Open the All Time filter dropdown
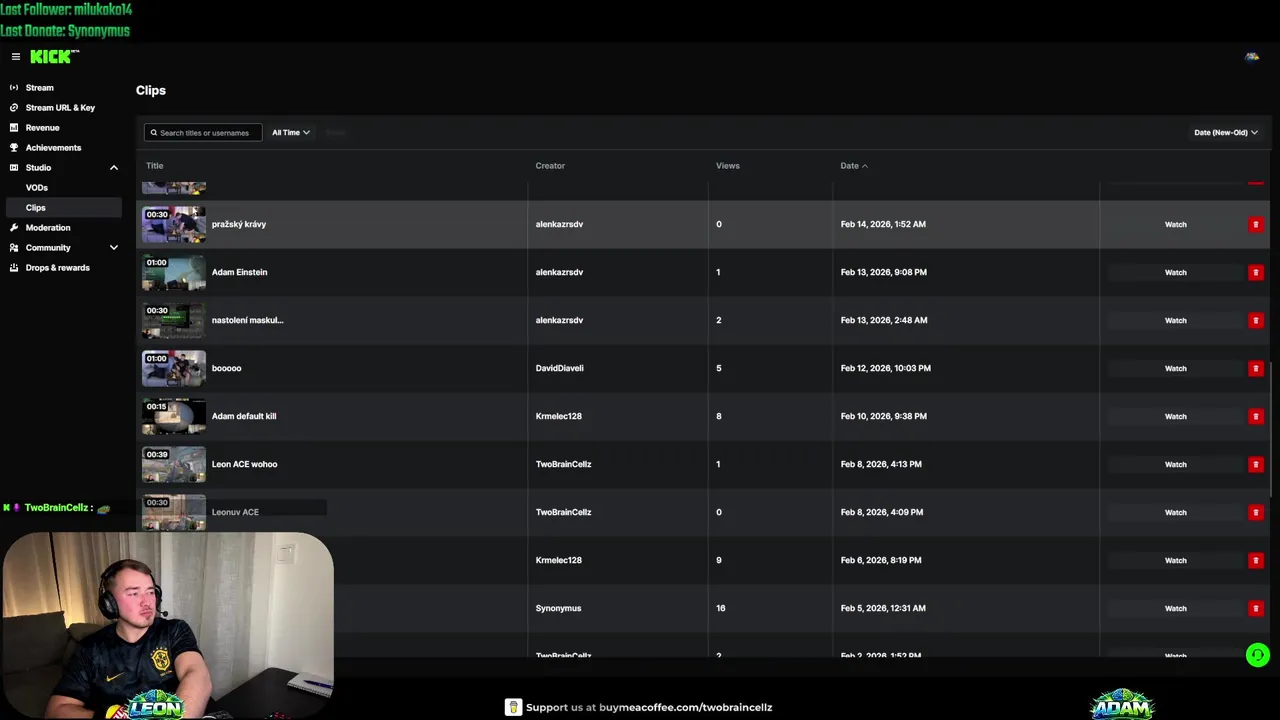Image resolution: width=1280 pixels, height=720 pixels. [291, 132]
